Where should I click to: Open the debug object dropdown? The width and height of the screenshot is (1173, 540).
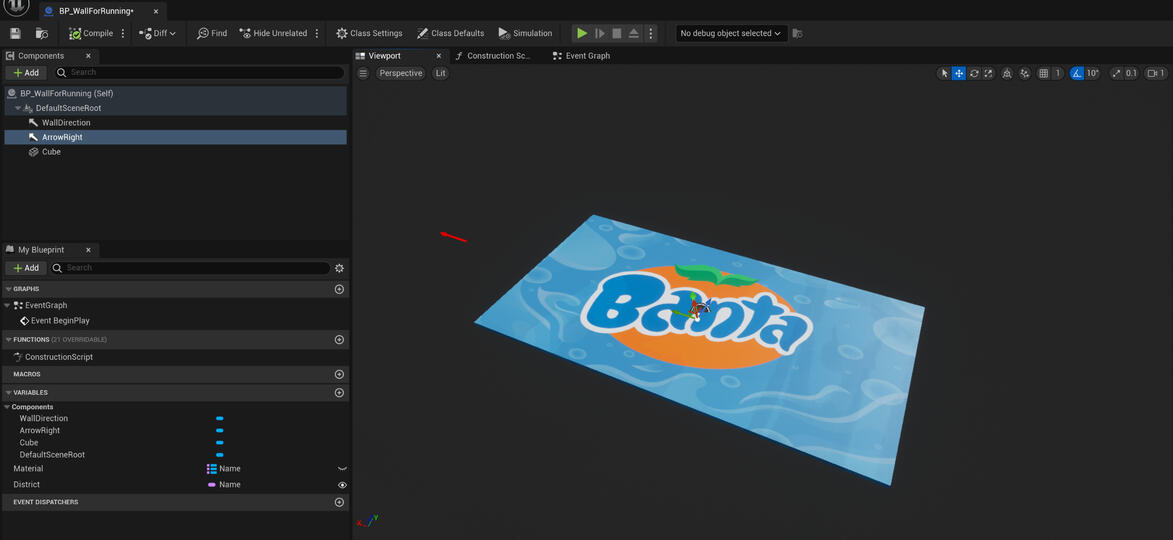pos(731,33)
